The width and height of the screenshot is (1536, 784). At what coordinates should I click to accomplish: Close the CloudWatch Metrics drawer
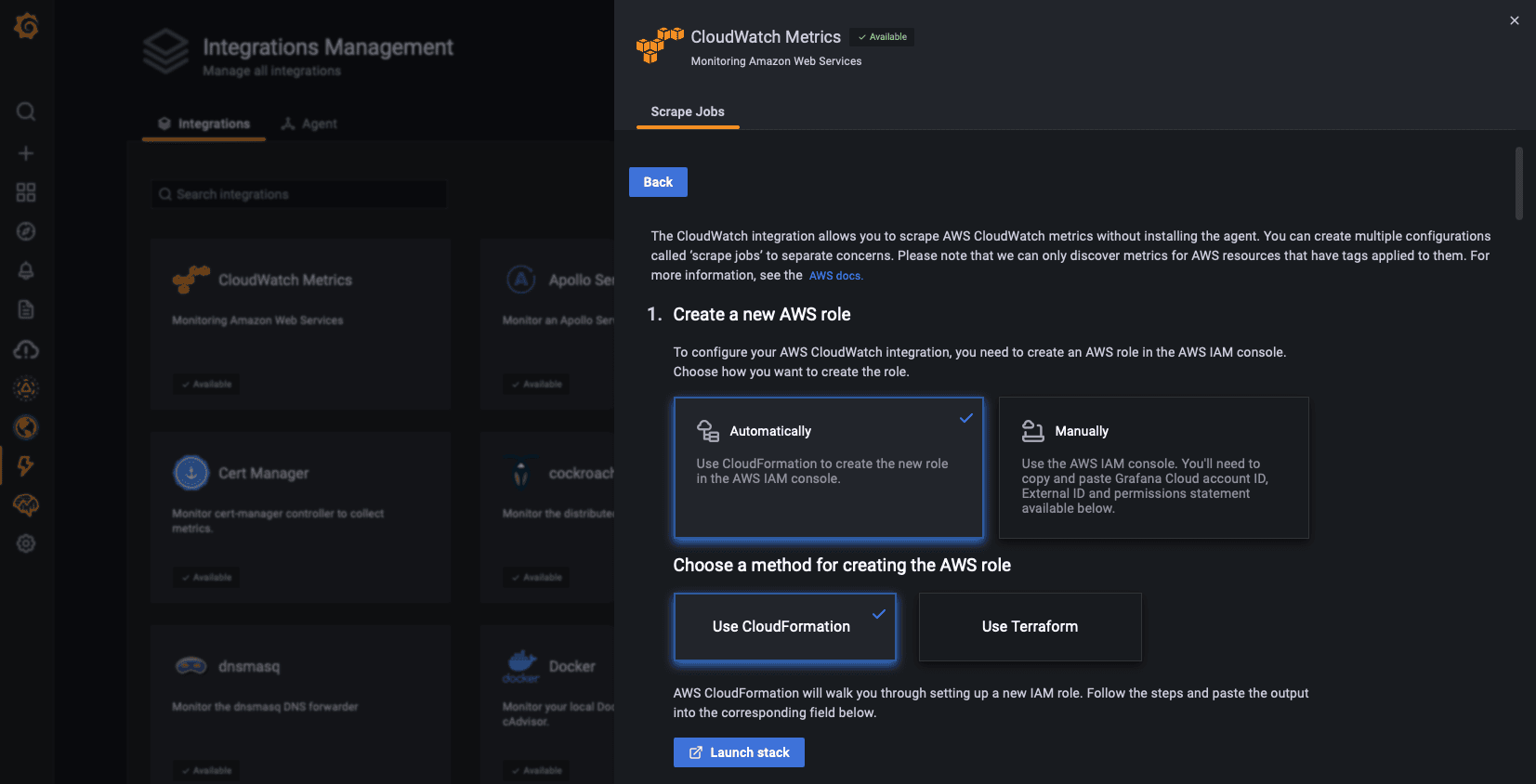(1515, 20)
